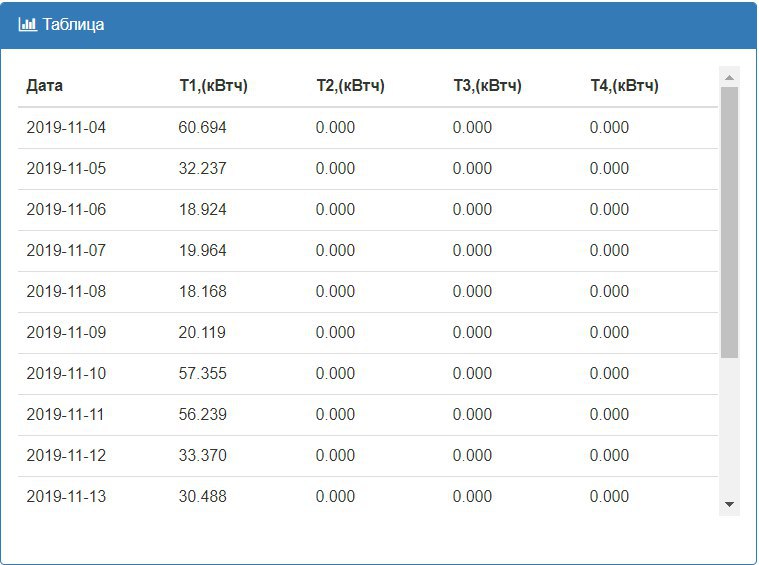759x565 pixels.
Task: Click T1 value 30.488
Action: (x=202, y=496)
